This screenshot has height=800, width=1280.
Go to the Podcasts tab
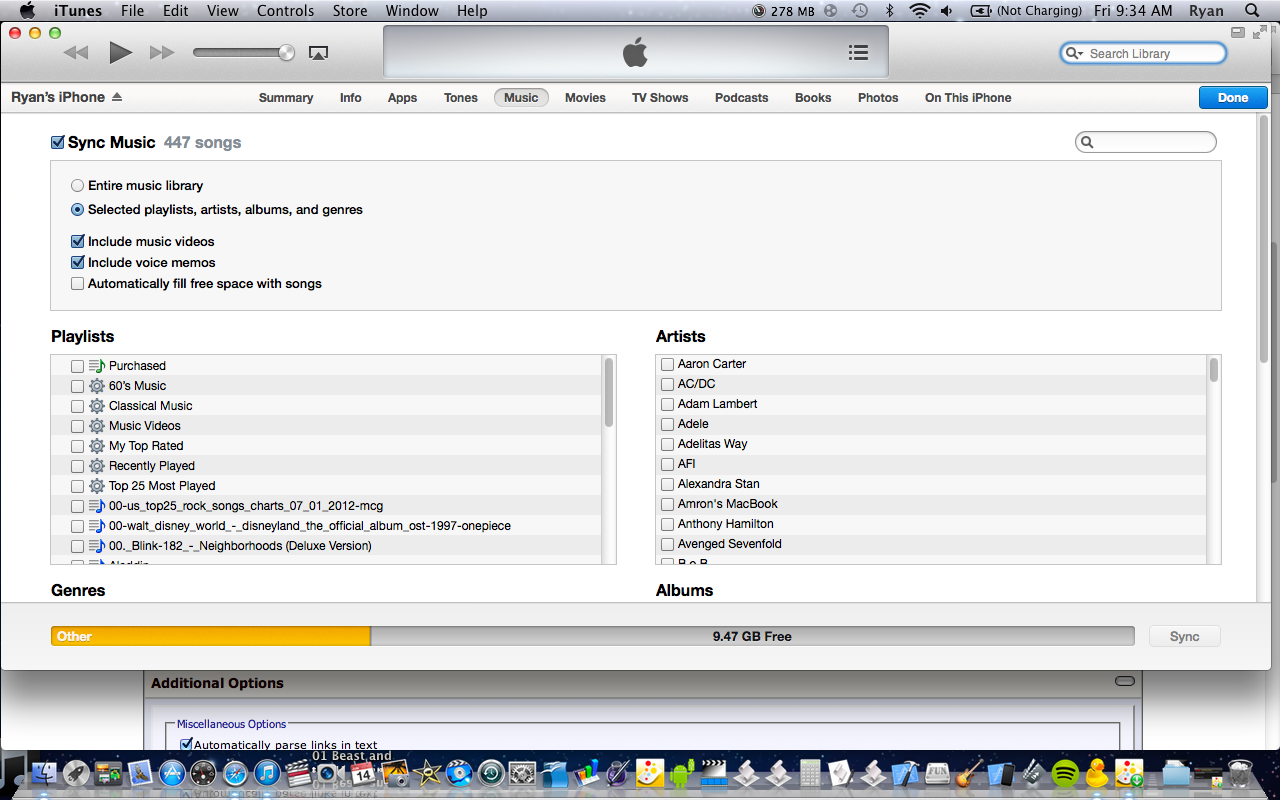741,97
